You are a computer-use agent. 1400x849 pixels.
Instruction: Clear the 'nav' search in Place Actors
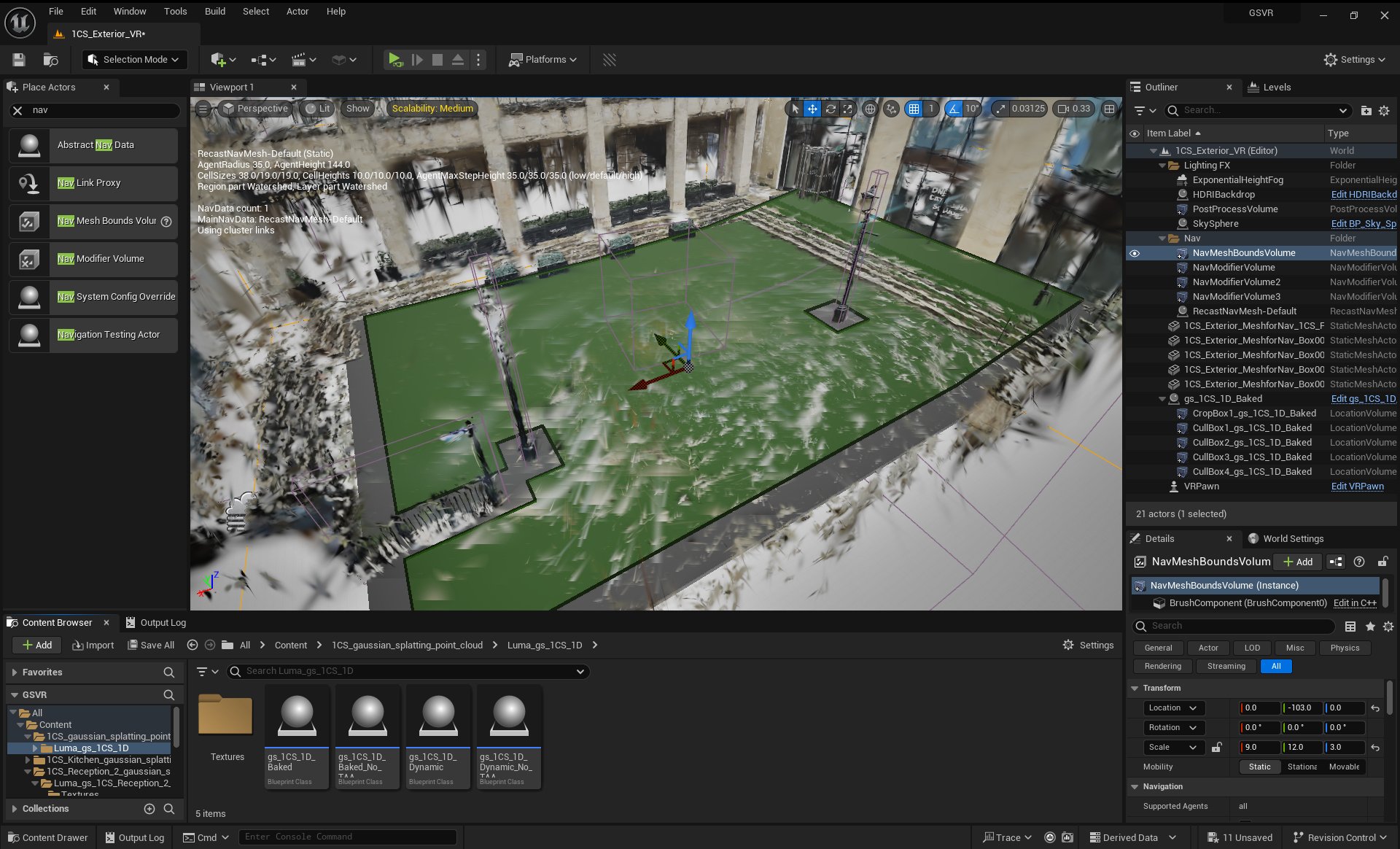(x=18, y=110)
